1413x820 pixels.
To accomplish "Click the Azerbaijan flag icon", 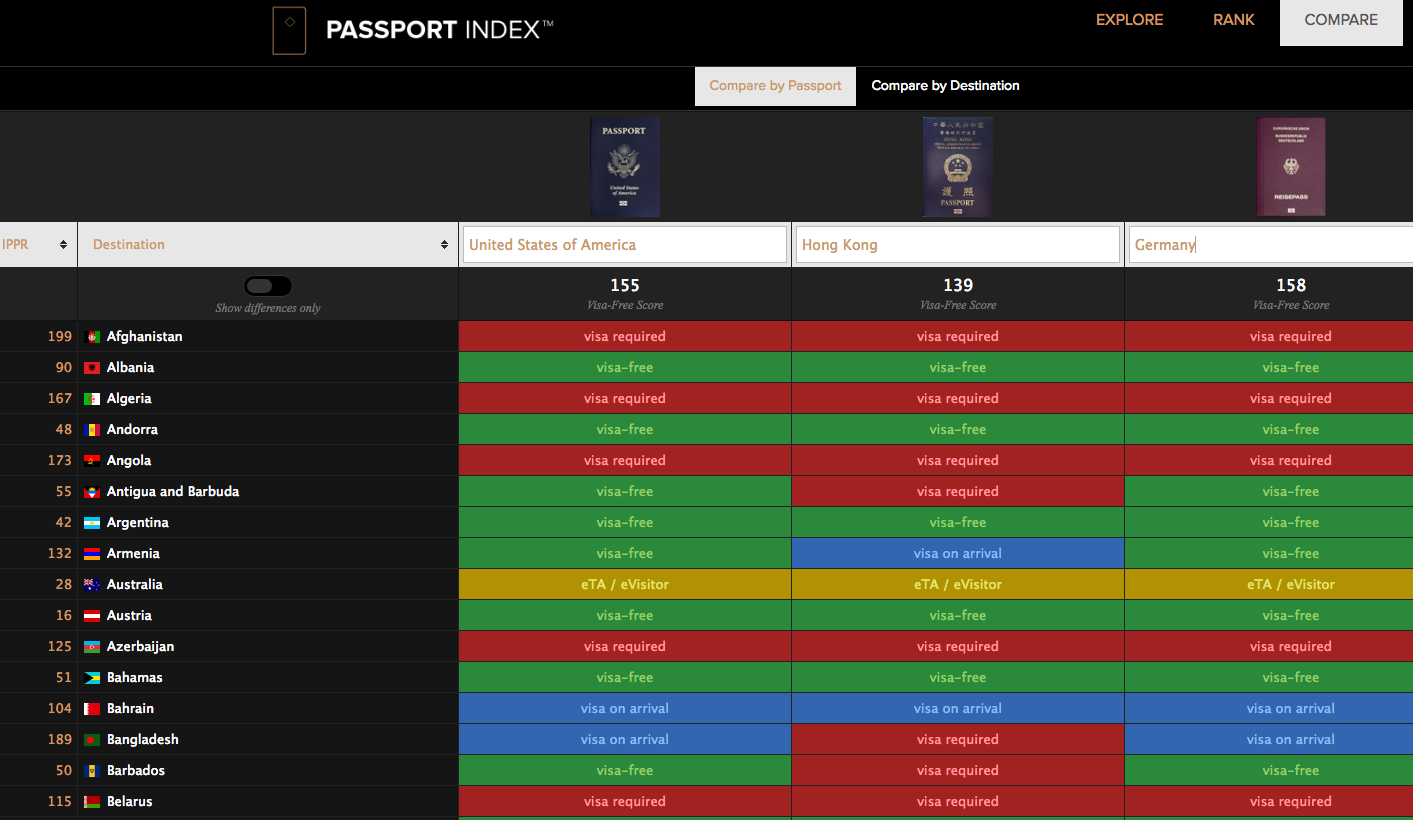I will click(92, 647).
